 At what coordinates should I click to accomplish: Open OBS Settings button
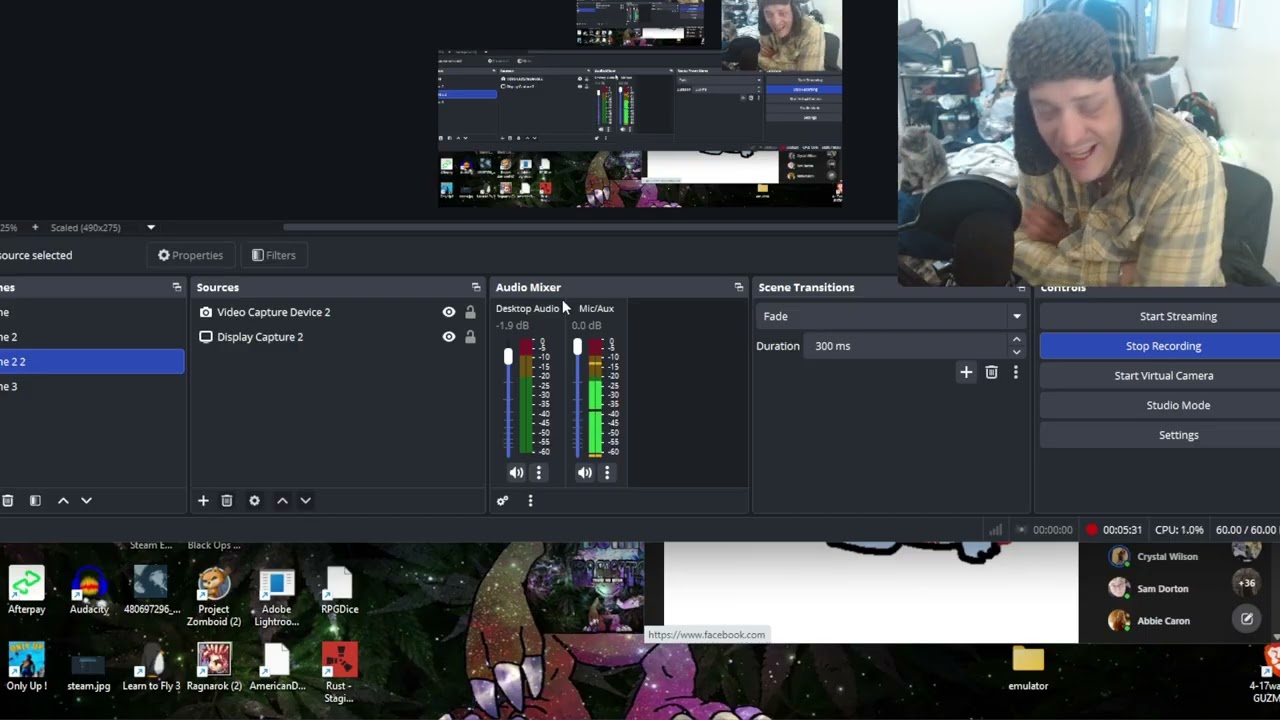(1160, 435)
